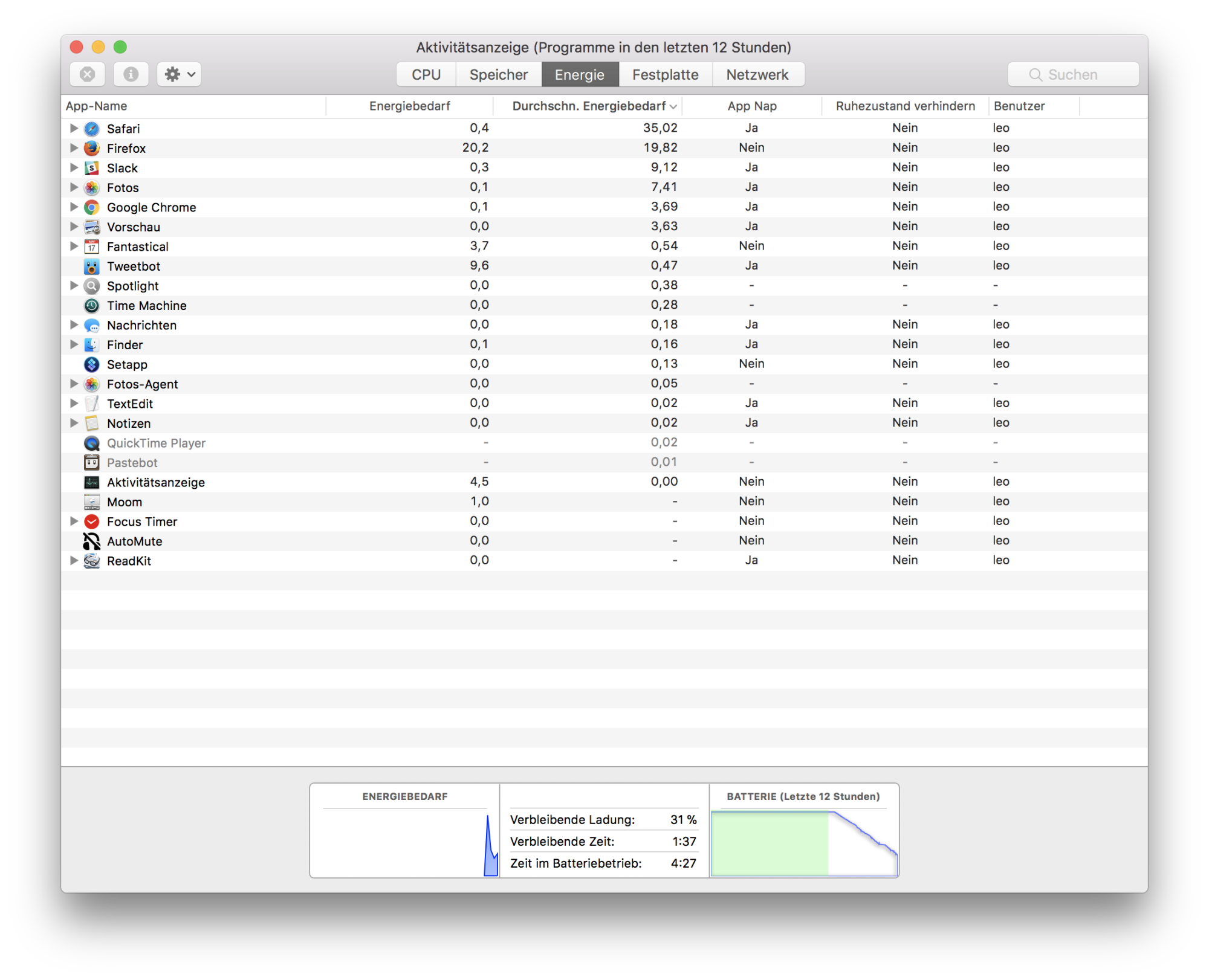Open the gear actions dropdown menu

point(179,74)
